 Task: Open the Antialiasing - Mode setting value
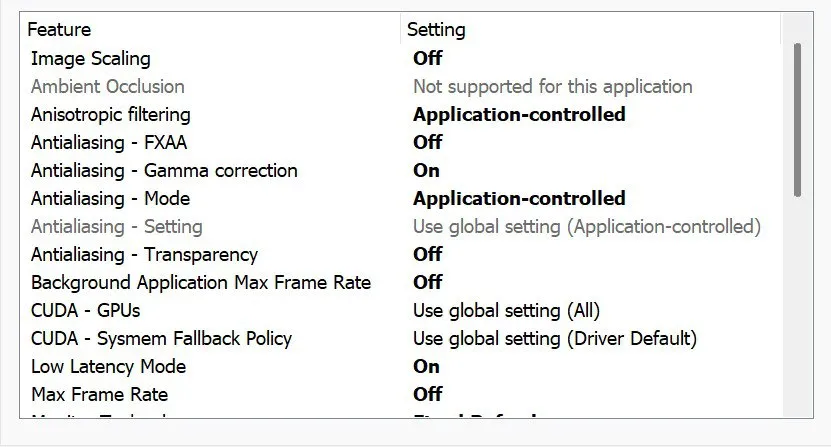(x=519, y=198)
